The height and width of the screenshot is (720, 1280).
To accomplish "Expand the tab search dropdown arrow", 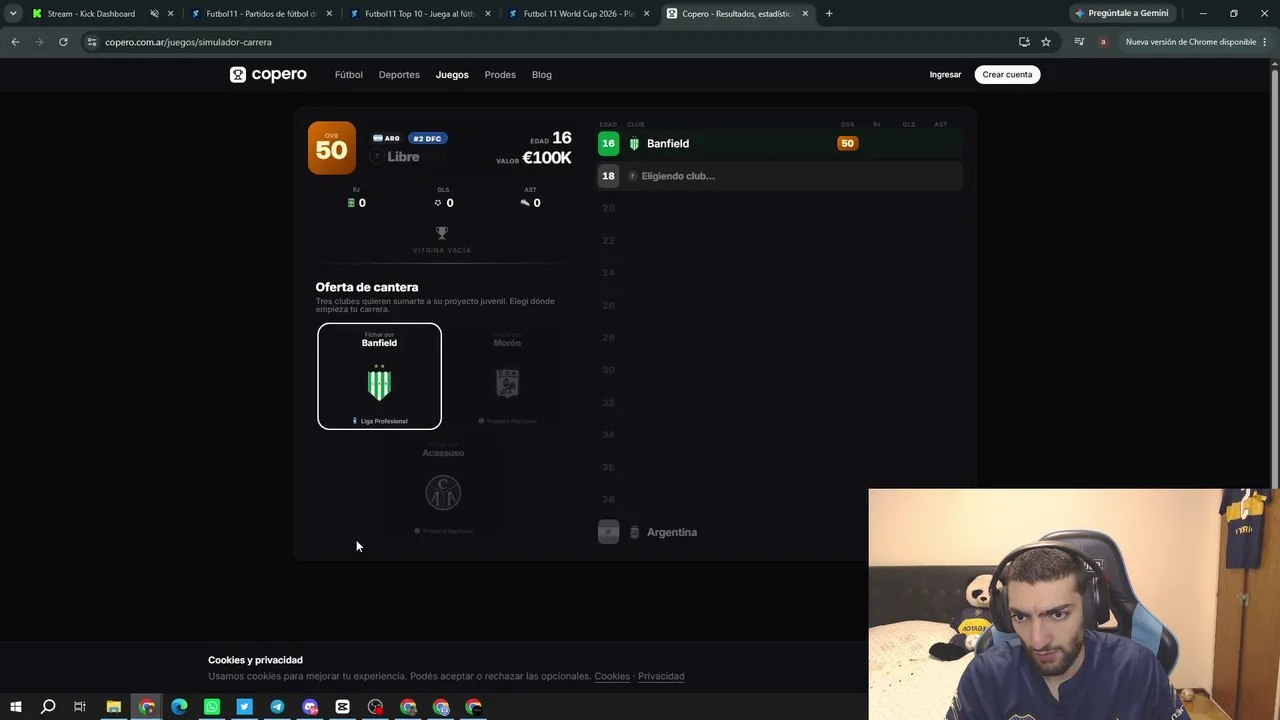I will point(13,14).
